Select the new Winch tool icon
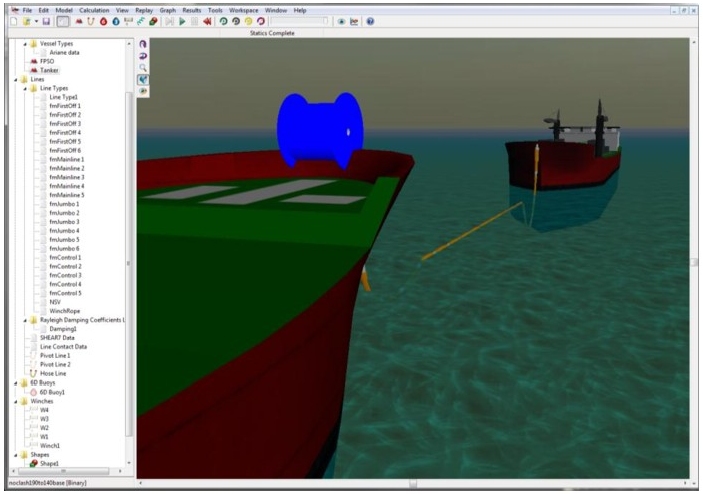The image size is (703, 494). click(x=129, y=22)
